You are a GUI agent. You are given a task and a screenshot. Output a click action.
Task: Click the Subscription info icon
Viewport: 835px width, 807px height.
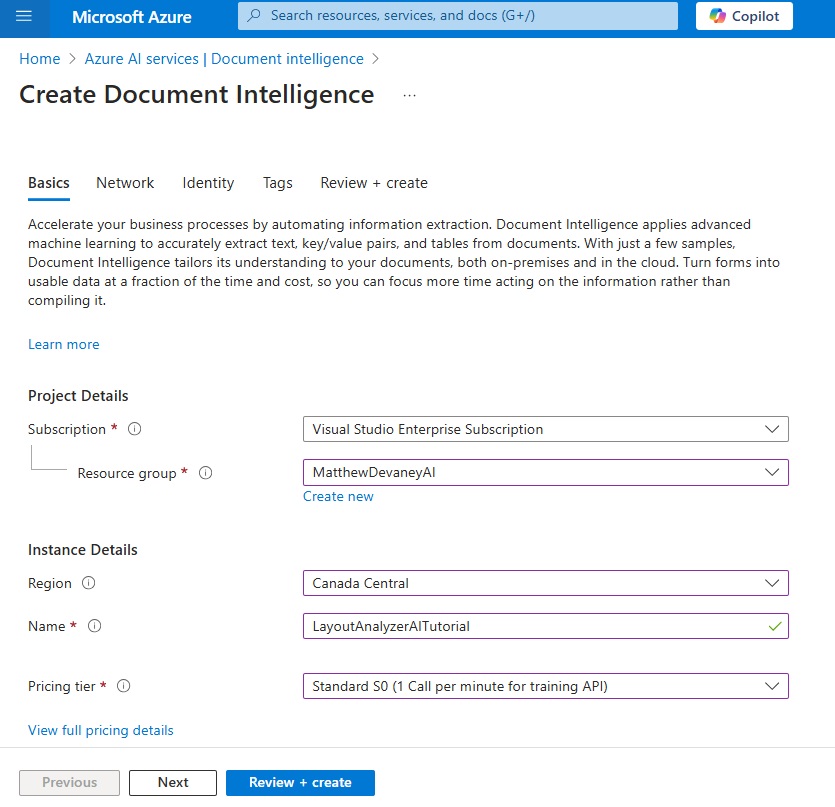pos(135,429)
